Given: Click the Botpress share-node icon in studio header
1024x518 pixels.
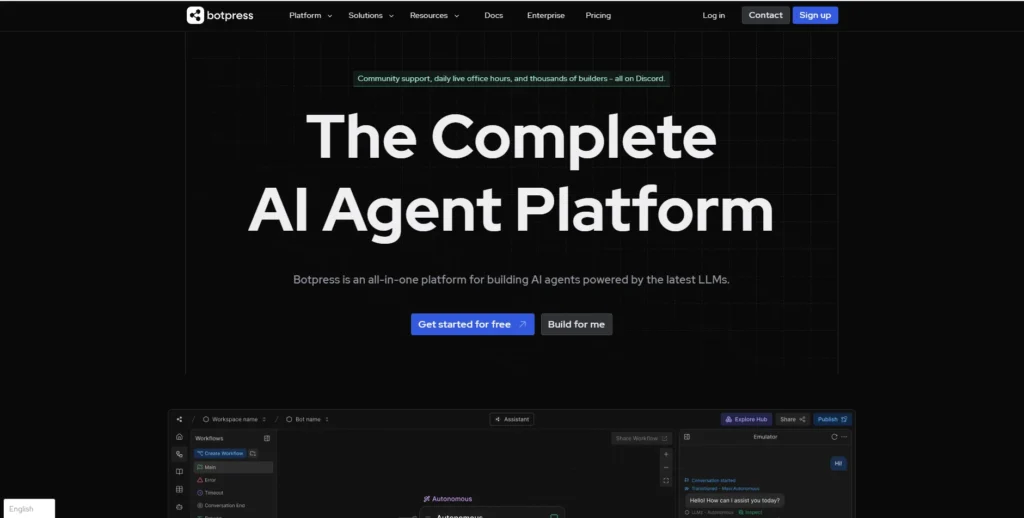Looking at the screenshot, I should [179, 419].
